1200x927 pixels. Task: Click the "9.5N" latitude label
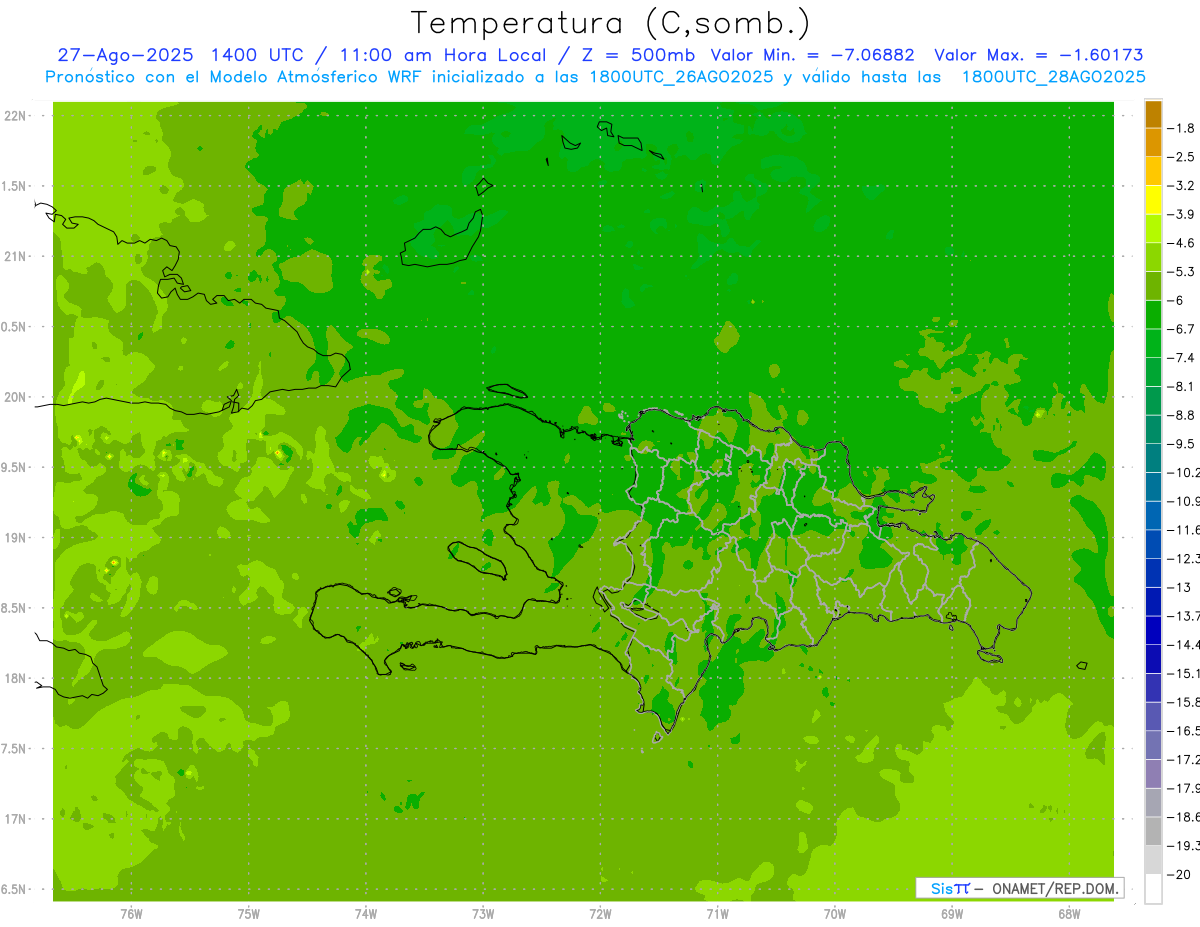point(15,467)
